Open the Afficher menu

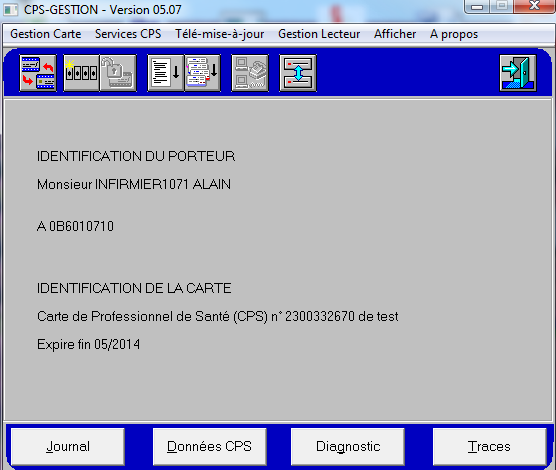point(395,34)
